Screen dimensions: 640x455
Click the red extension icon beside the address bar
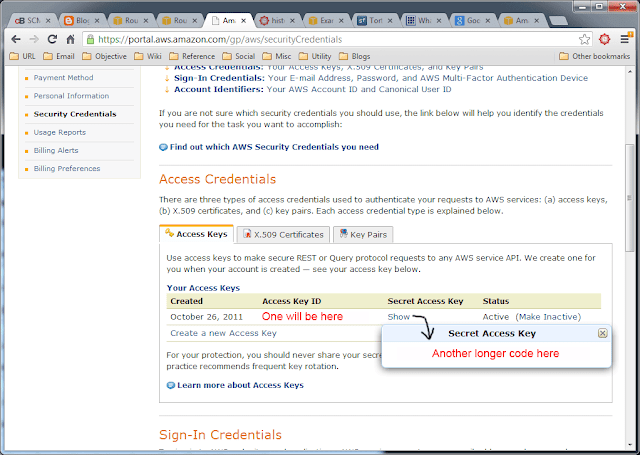point(604,39)
